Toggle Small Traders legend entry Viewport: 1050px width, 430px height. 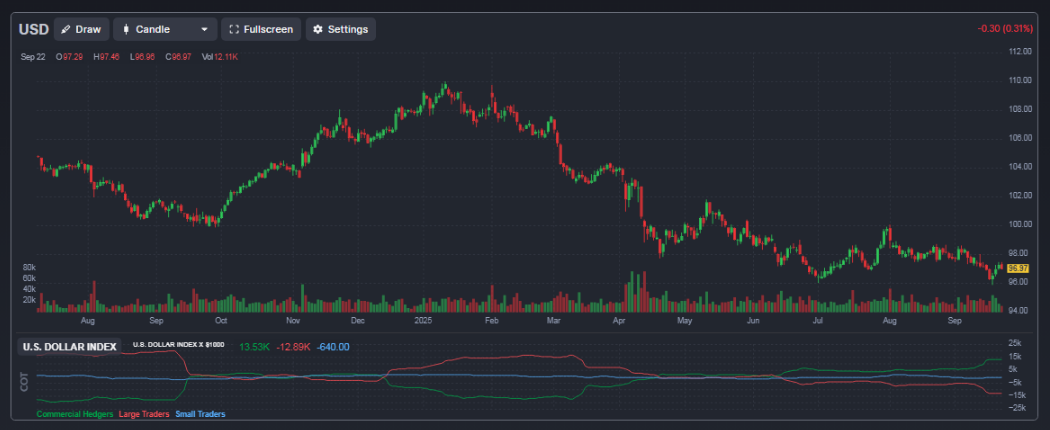click(200, 415)
